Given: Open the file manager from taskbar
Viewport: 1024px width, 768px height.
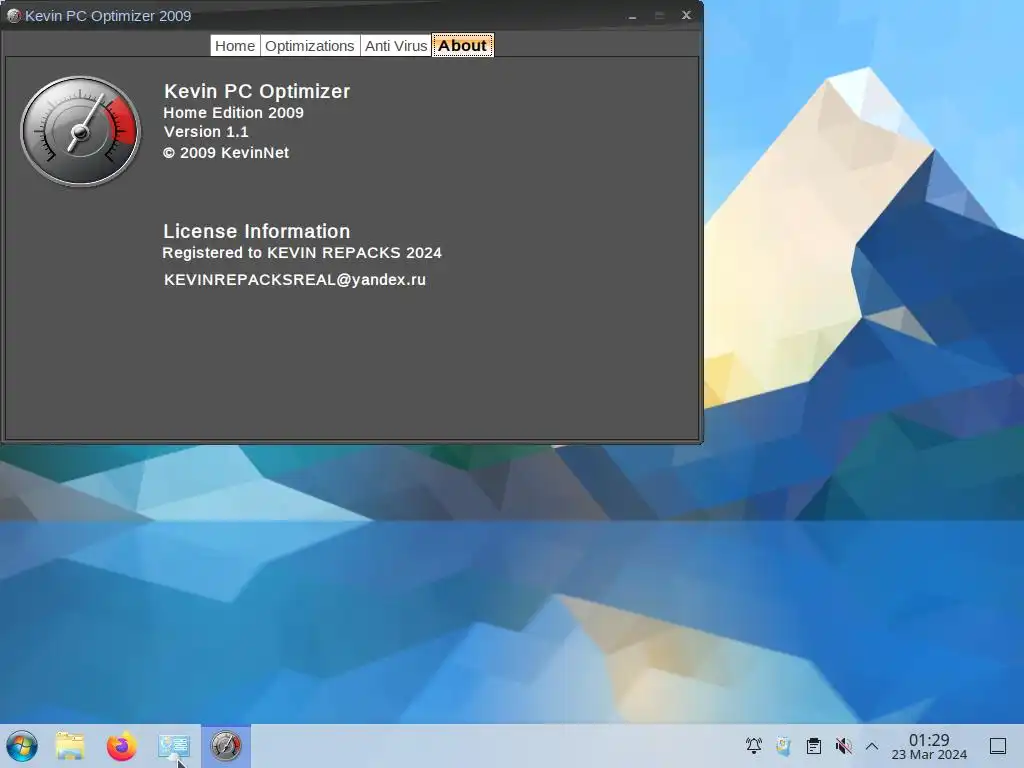Looking at the screenshot, I should (70, 746).
